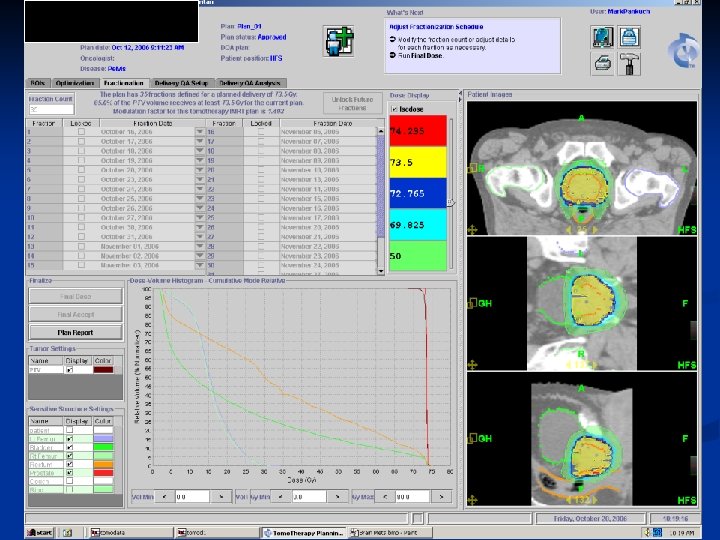Click the save disk icon at top right
Viewport: 720px width, 540px height.
(630, 37)
